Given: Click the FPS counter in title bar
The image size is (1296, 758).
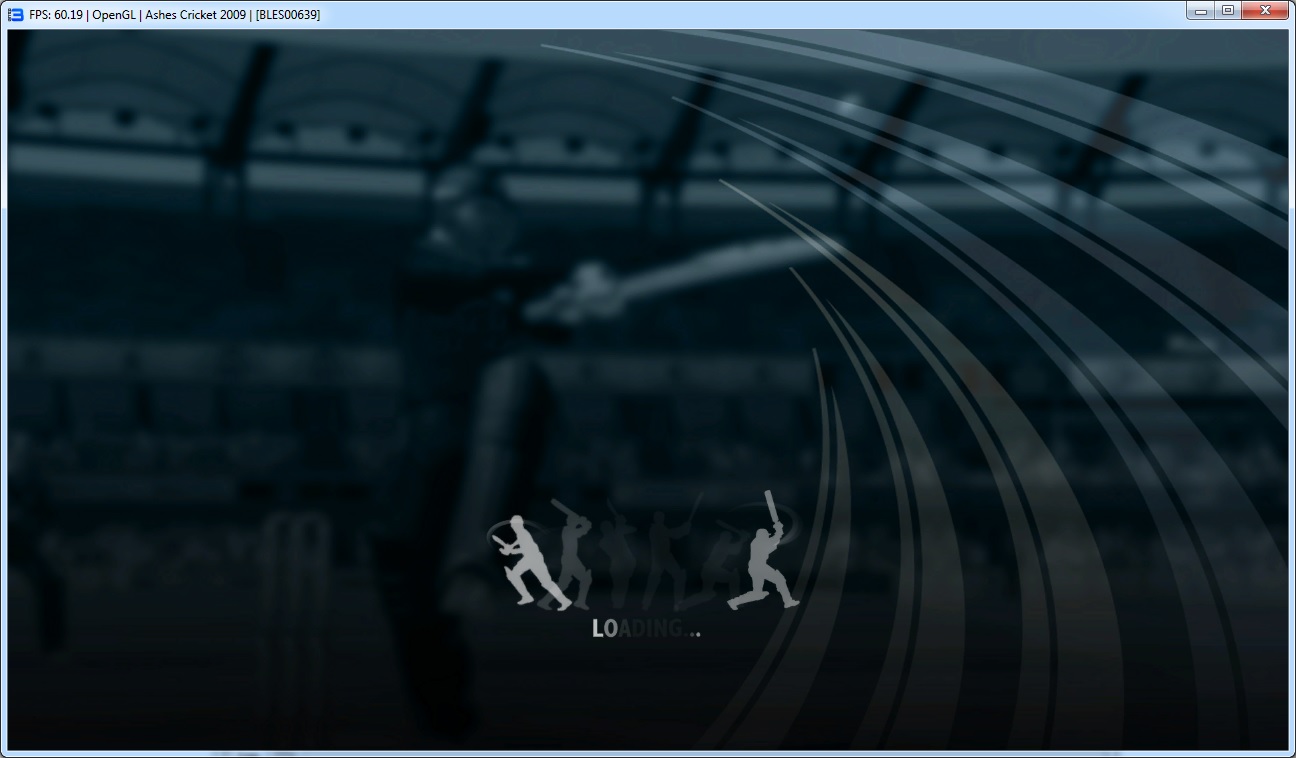Looking at the screenshot, I should pyautogui.click(x=56, y=14).
